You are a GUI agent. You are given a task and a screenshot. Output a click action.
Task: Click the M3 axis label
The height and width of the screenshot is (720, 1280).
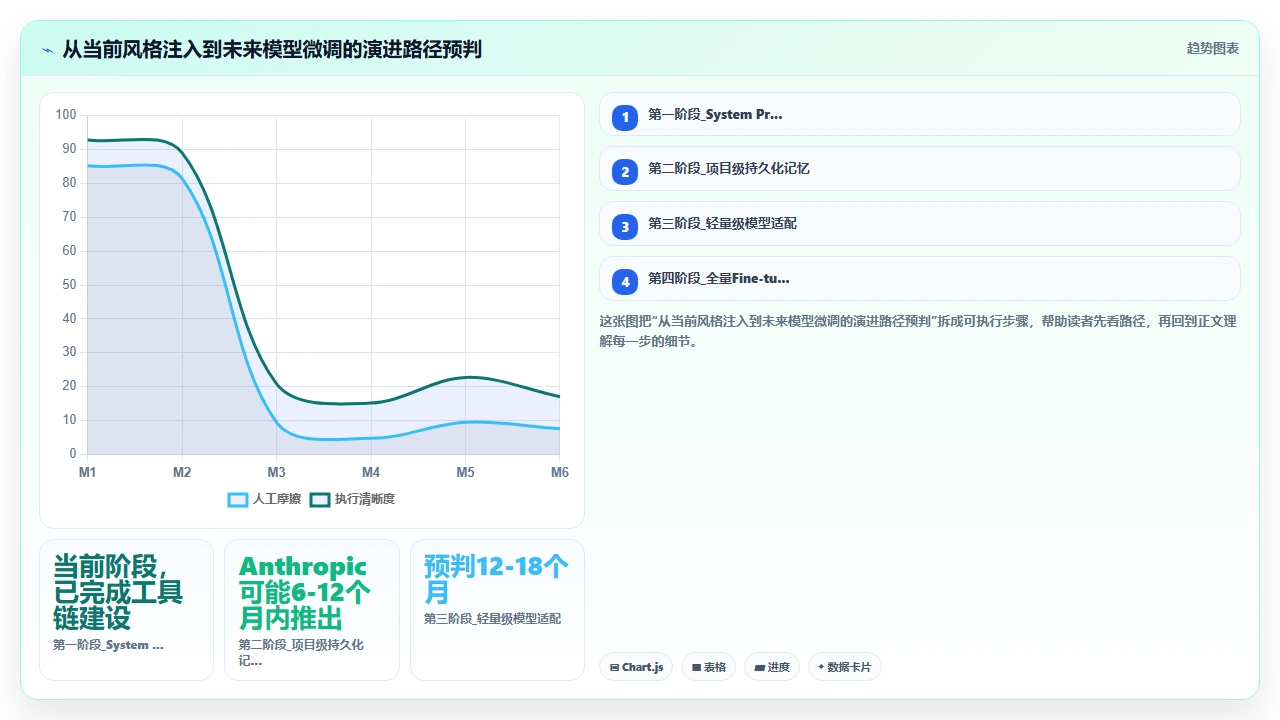(276, 472)
